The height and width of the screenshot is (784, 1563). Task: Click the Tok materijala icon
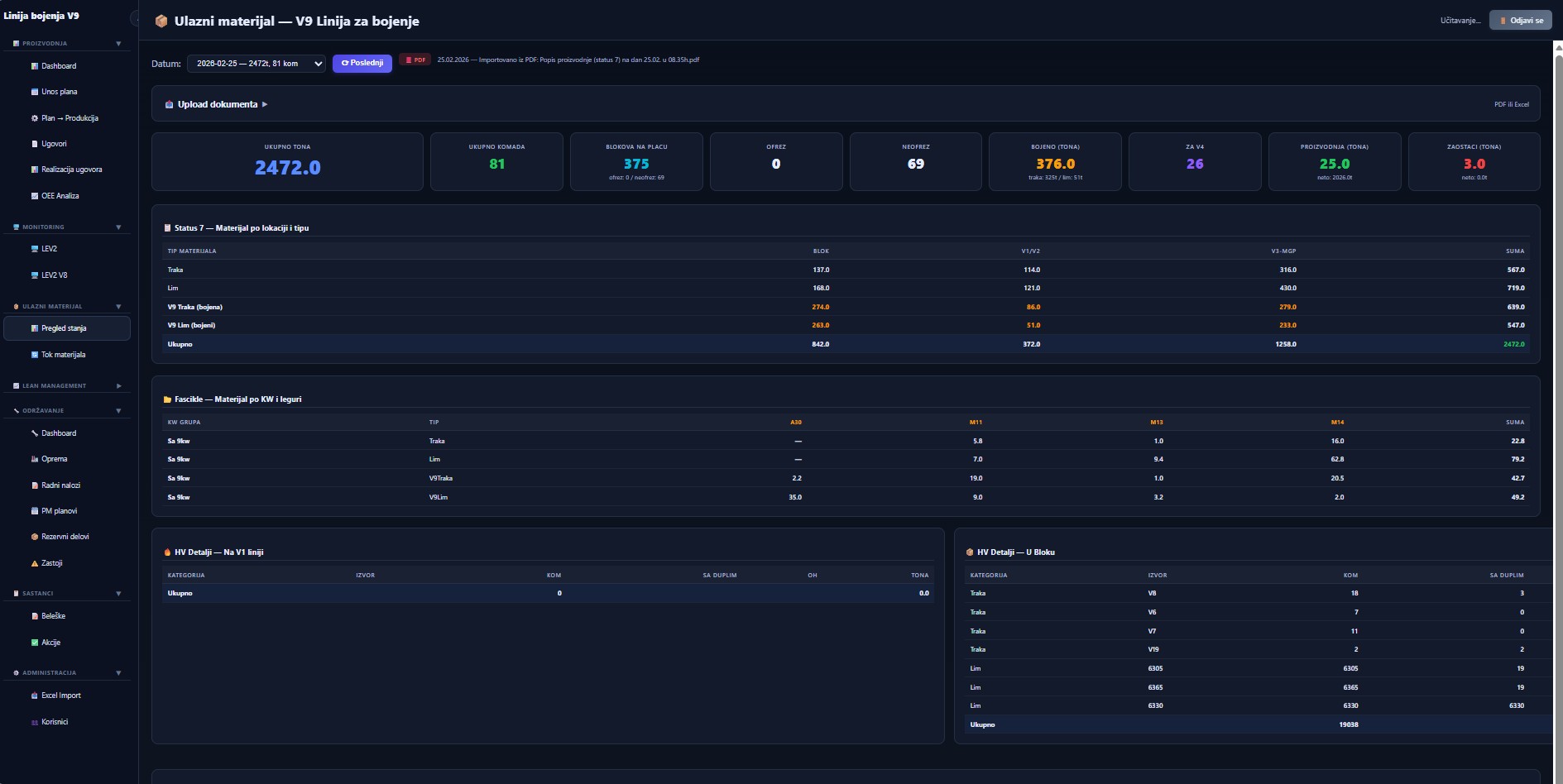click(35, 355)
